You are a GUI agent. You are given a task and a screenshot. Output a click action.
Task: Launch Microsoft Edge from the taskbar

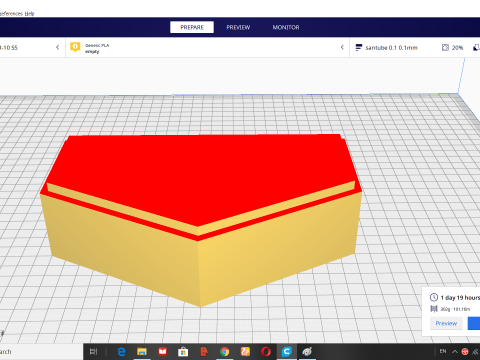[x=121, y=351]
